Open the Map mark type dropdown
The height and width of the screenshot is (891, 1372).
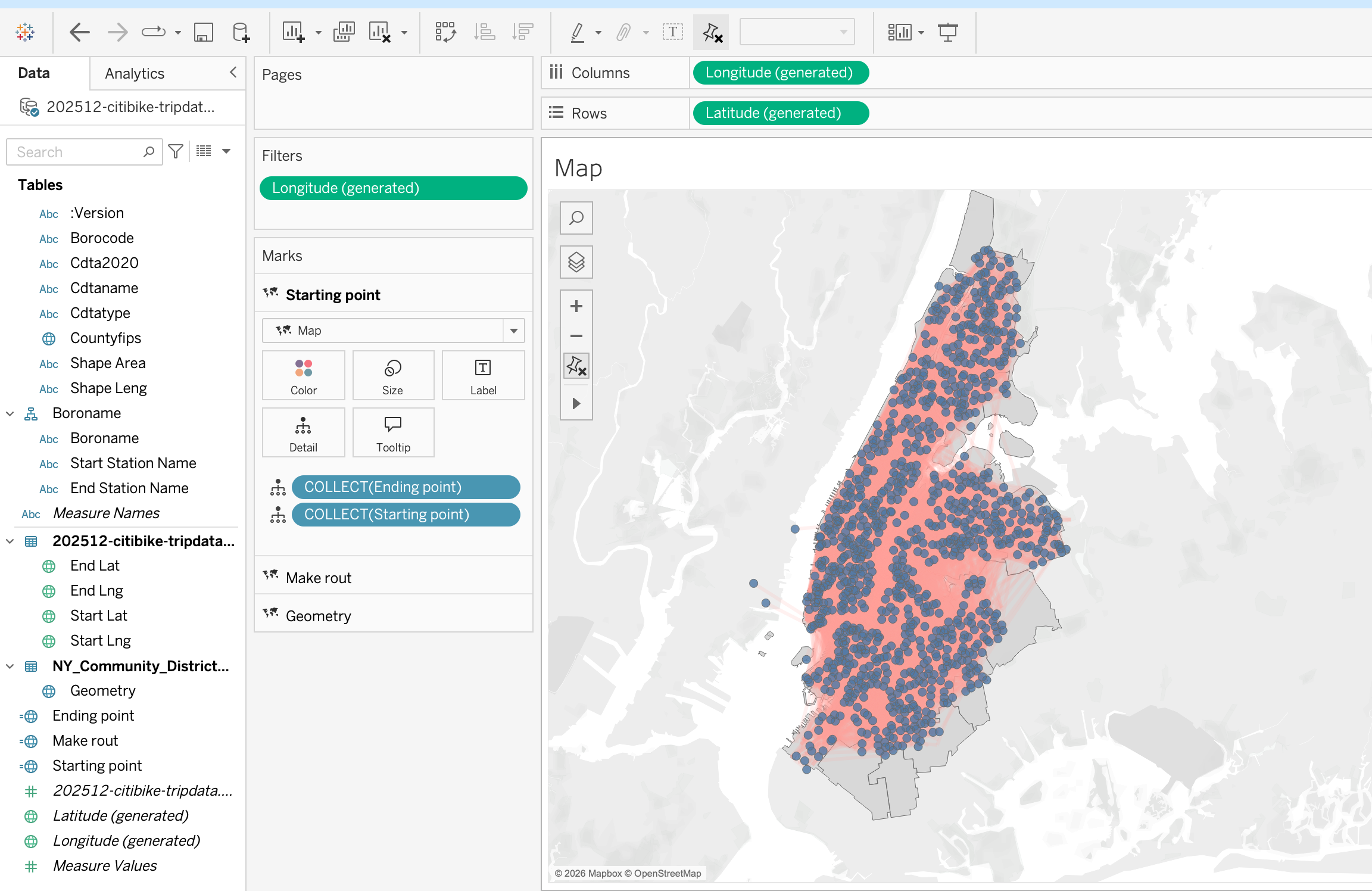point(513,331)
